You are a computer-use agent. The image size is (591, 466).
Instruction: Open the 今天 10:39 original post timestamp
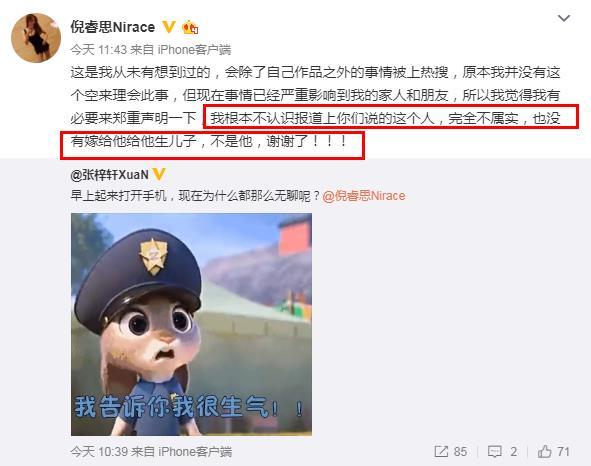coord(98,451)
